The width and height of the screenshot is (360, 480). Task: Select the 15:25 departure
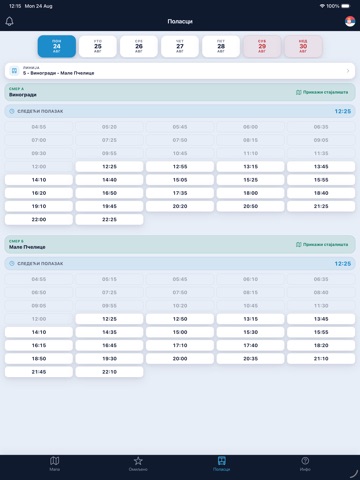pos(250,180)
